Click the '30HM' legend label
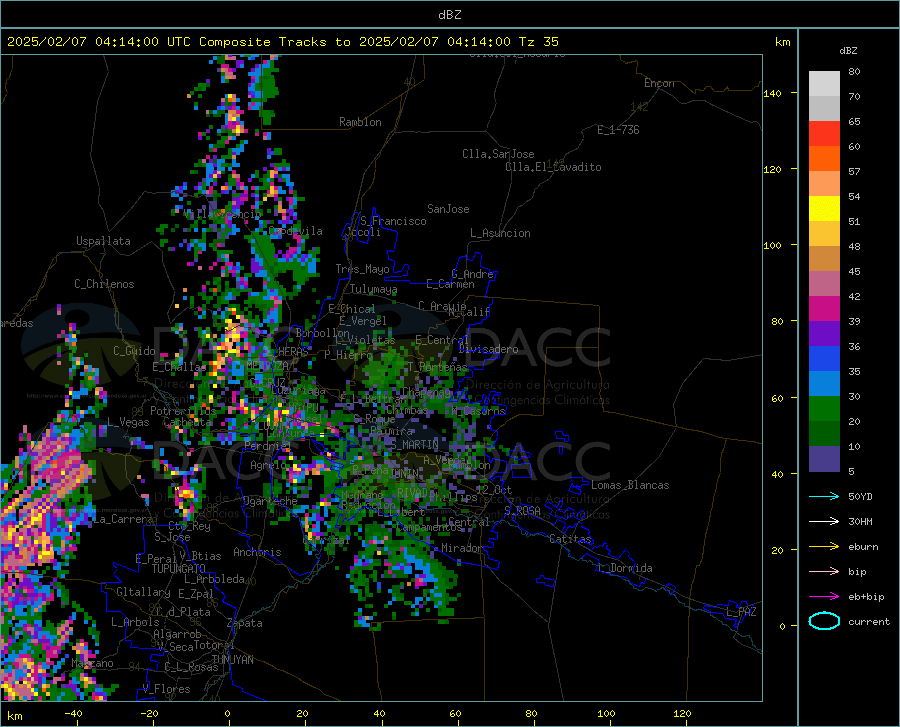900x727 pixels. tap(860, 522)
